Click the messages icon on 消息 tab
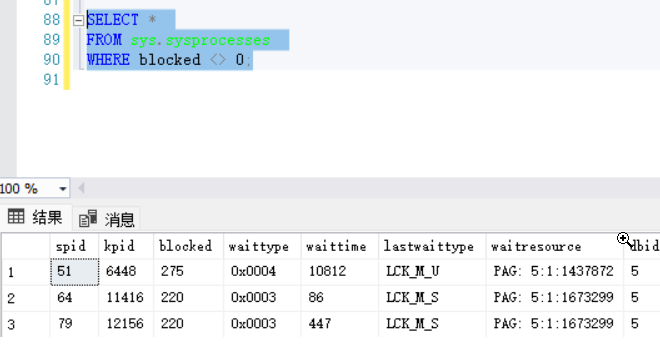Viewport: 660px width, 361px height. [88, 219]
